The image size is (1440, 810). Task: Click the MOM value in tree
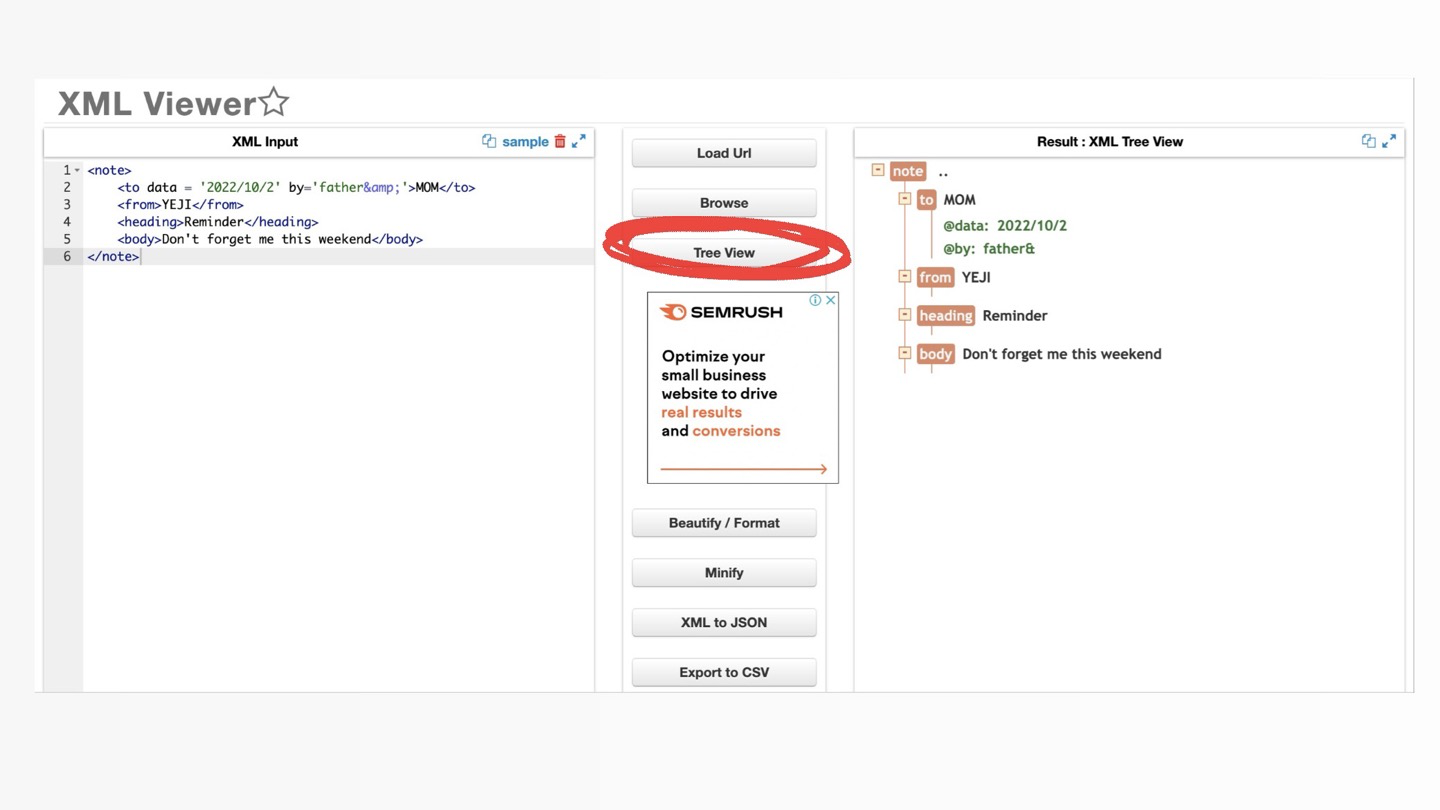pos(960,200)
